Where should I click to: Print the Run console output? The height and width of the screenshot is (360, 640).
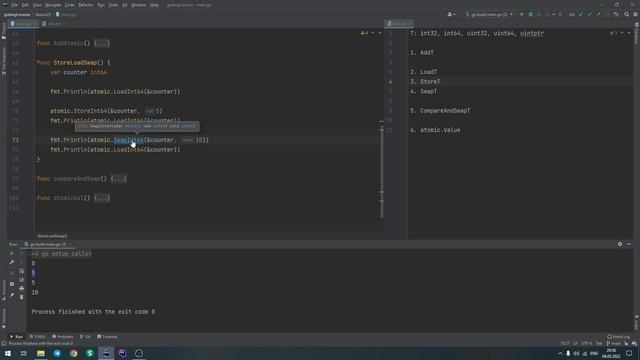pos(22,289)
